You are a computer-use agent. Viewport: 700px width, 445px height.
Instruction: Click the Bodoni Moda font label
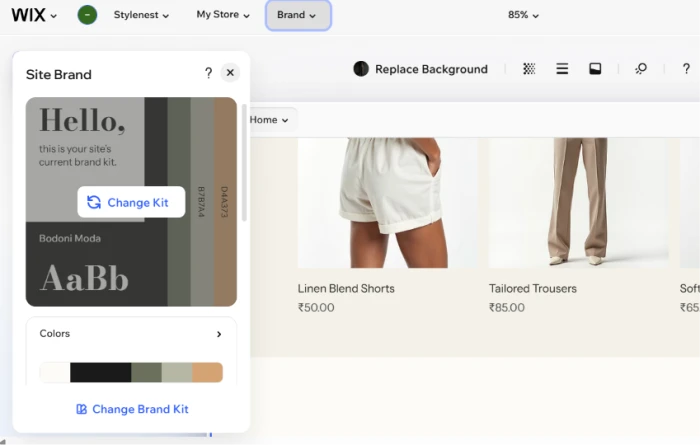(70, 238)
